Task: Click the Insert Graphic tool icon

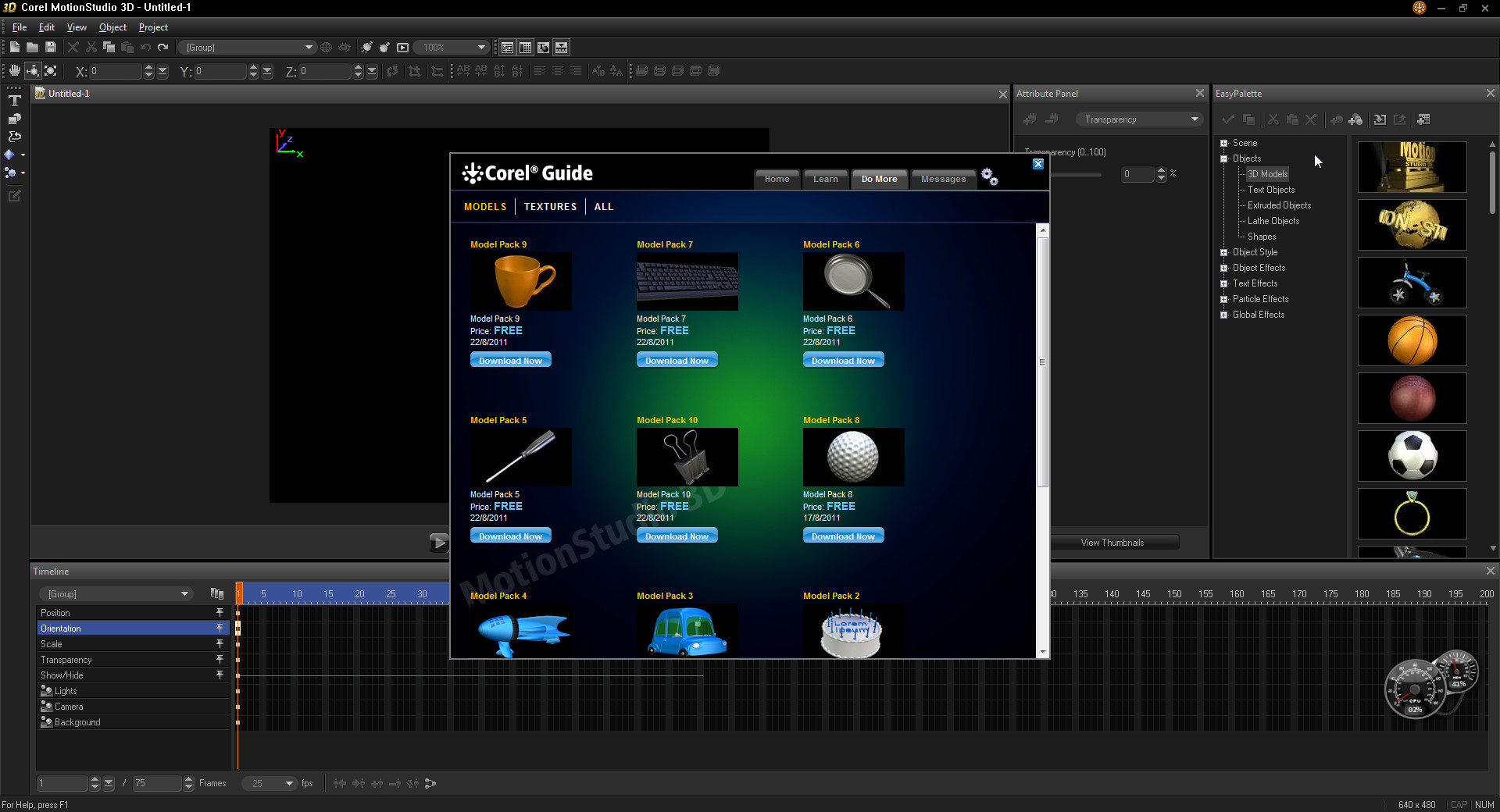Action: (14, 119)
